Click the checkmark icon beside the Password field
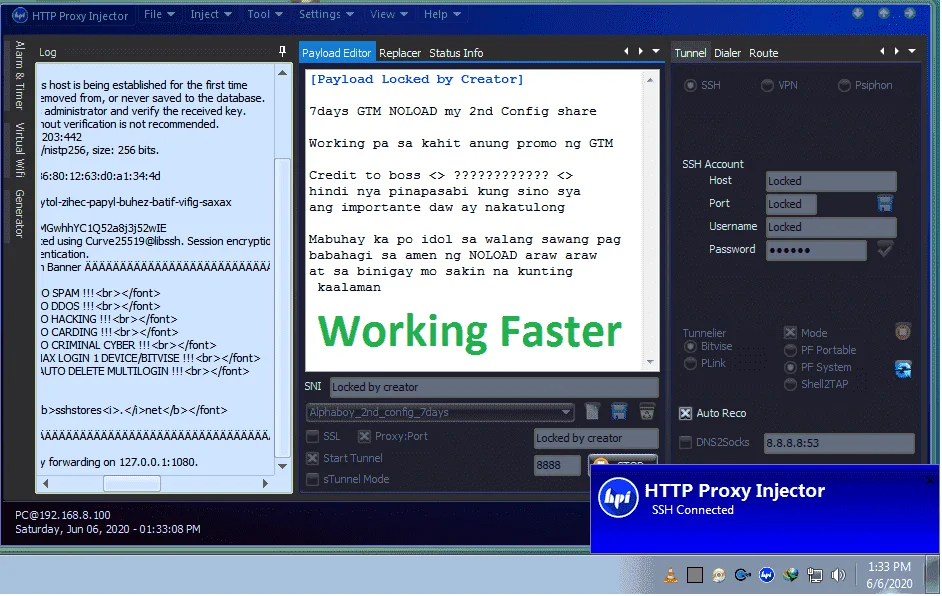Viewport: 942px width, 596px height. 885,249
